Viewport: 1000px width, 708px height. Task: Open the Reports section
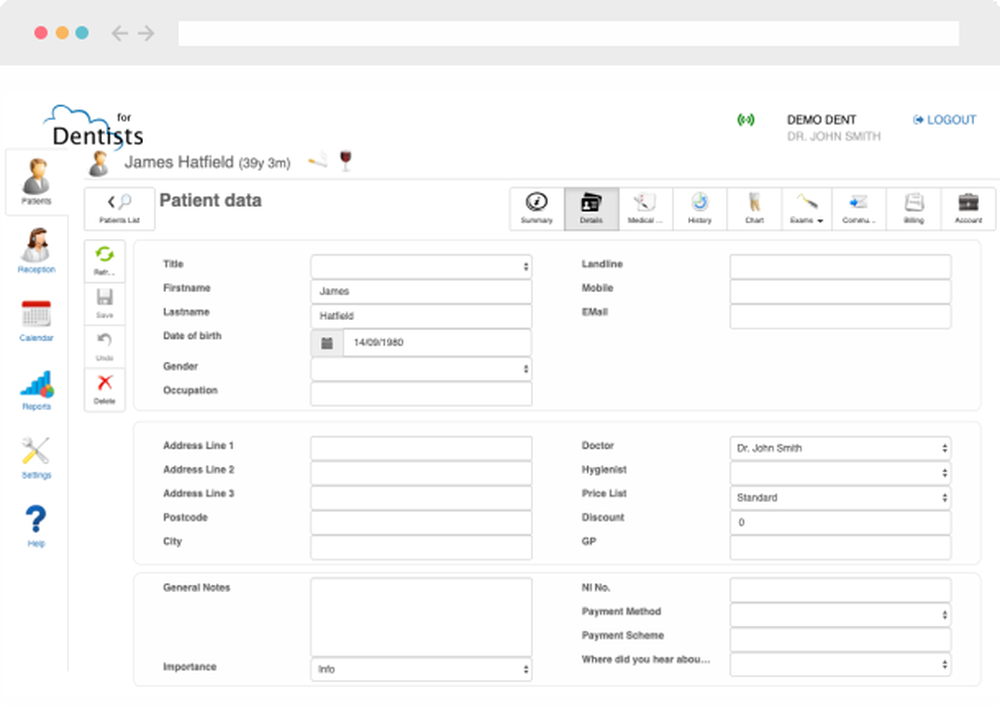point(35,388)
